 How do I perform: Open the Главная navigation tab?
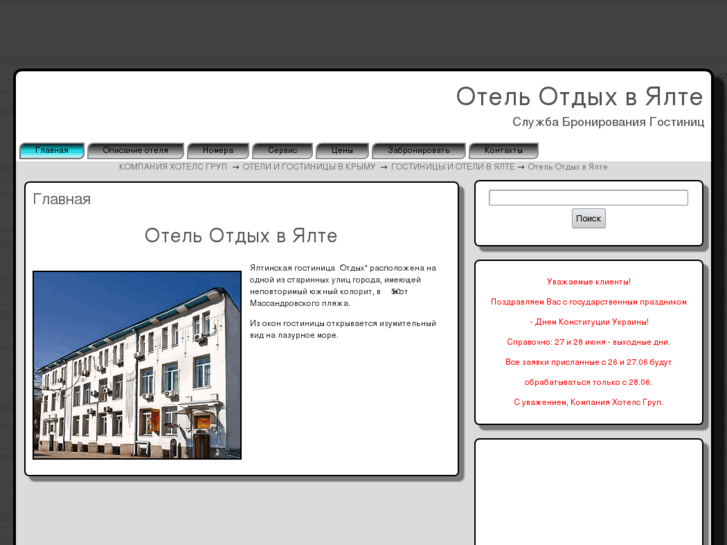pos(52,151)
